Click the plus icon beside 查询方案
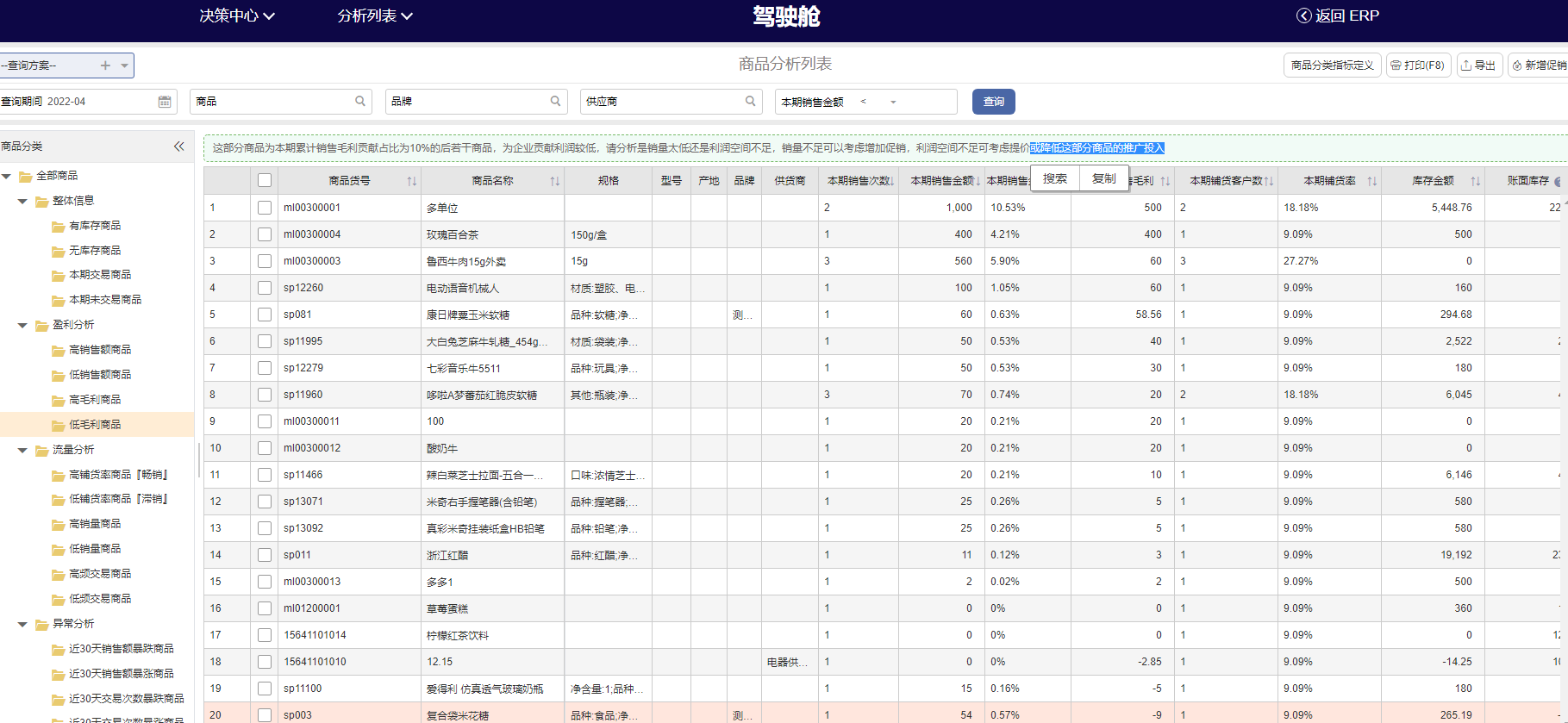This screenshot has height=723, width=1568. point(105,65)
